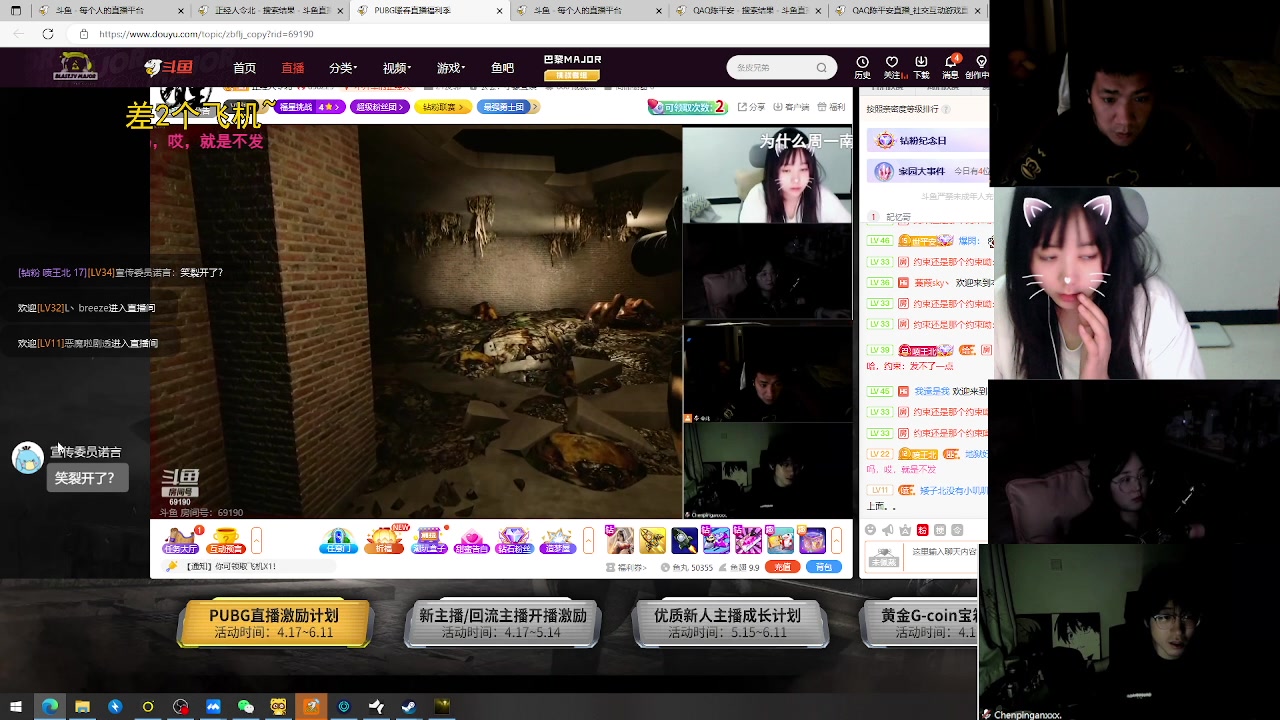Image resolution: width=1280 pixels, height=720 pixels.
Task: Open the 历史 history icon
Action: tap(862, 67)
